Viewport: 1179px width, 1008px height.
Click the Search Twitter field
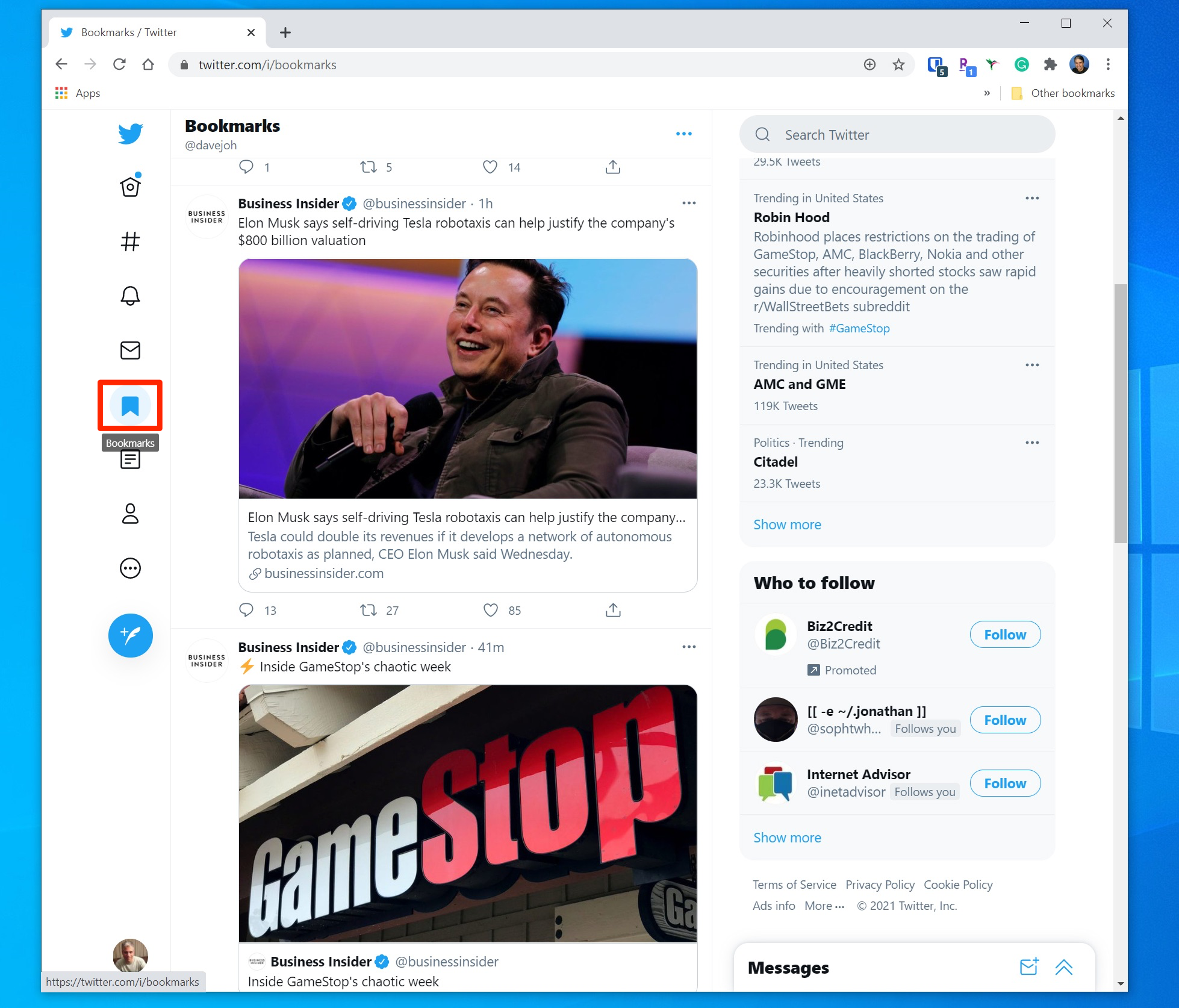[x=897, y=134]
